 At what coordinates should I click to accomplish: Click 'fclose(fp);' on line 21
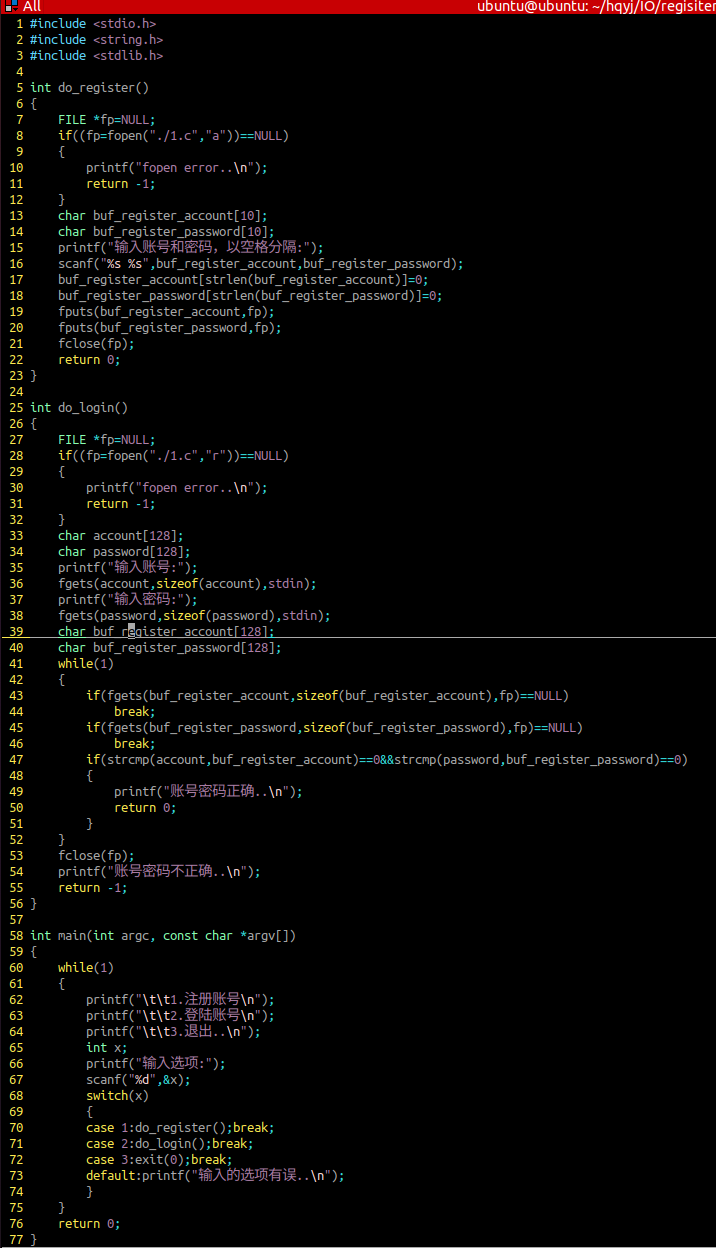(96, 344)
